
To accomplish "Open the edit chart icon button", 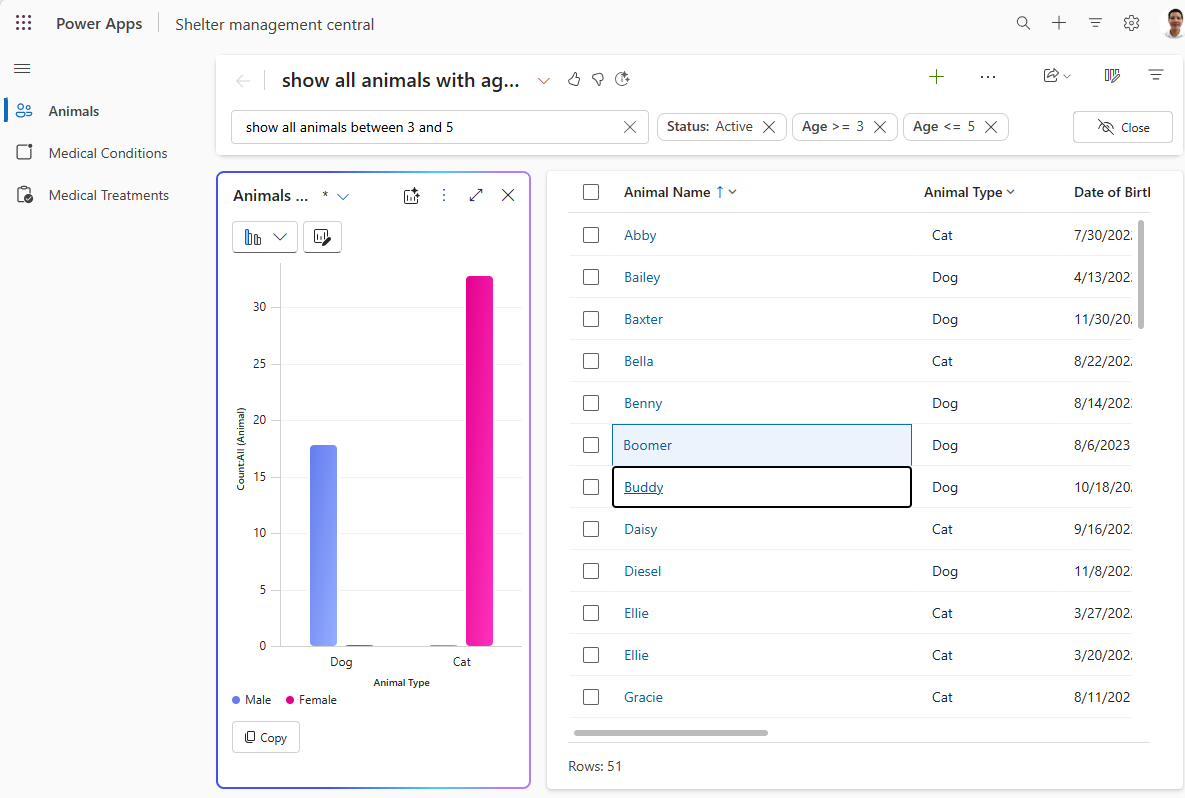I will click(322, 237).
